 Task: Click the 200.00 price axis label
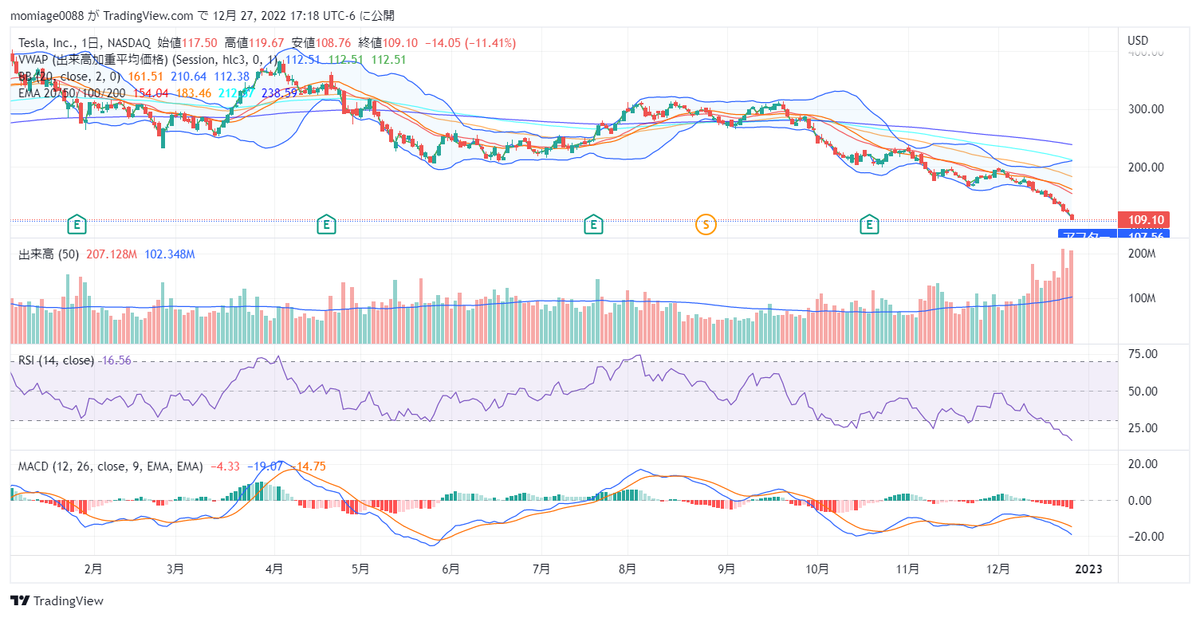(1146, 167)
